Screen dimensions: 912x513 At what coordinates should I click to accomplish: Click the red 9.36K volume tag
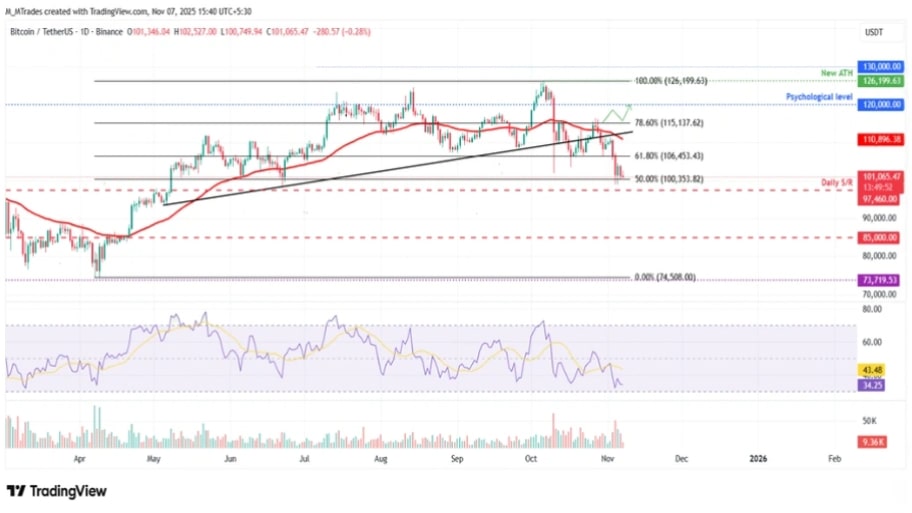click(872, 439)
